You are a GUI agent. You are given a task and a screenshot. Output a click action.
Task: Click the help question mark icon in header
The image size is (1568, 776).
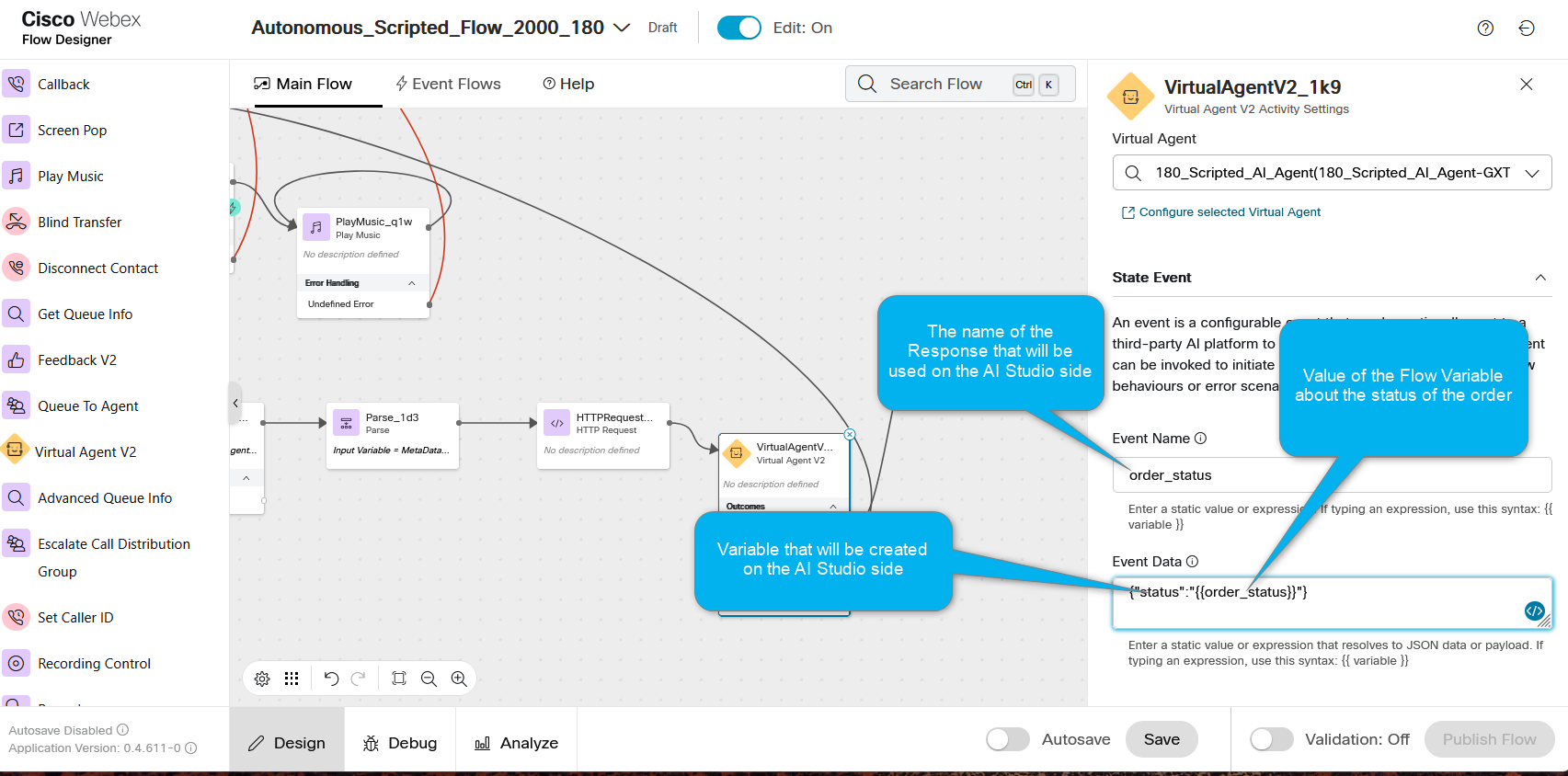pyautogui.click(x=1485, y=29)
